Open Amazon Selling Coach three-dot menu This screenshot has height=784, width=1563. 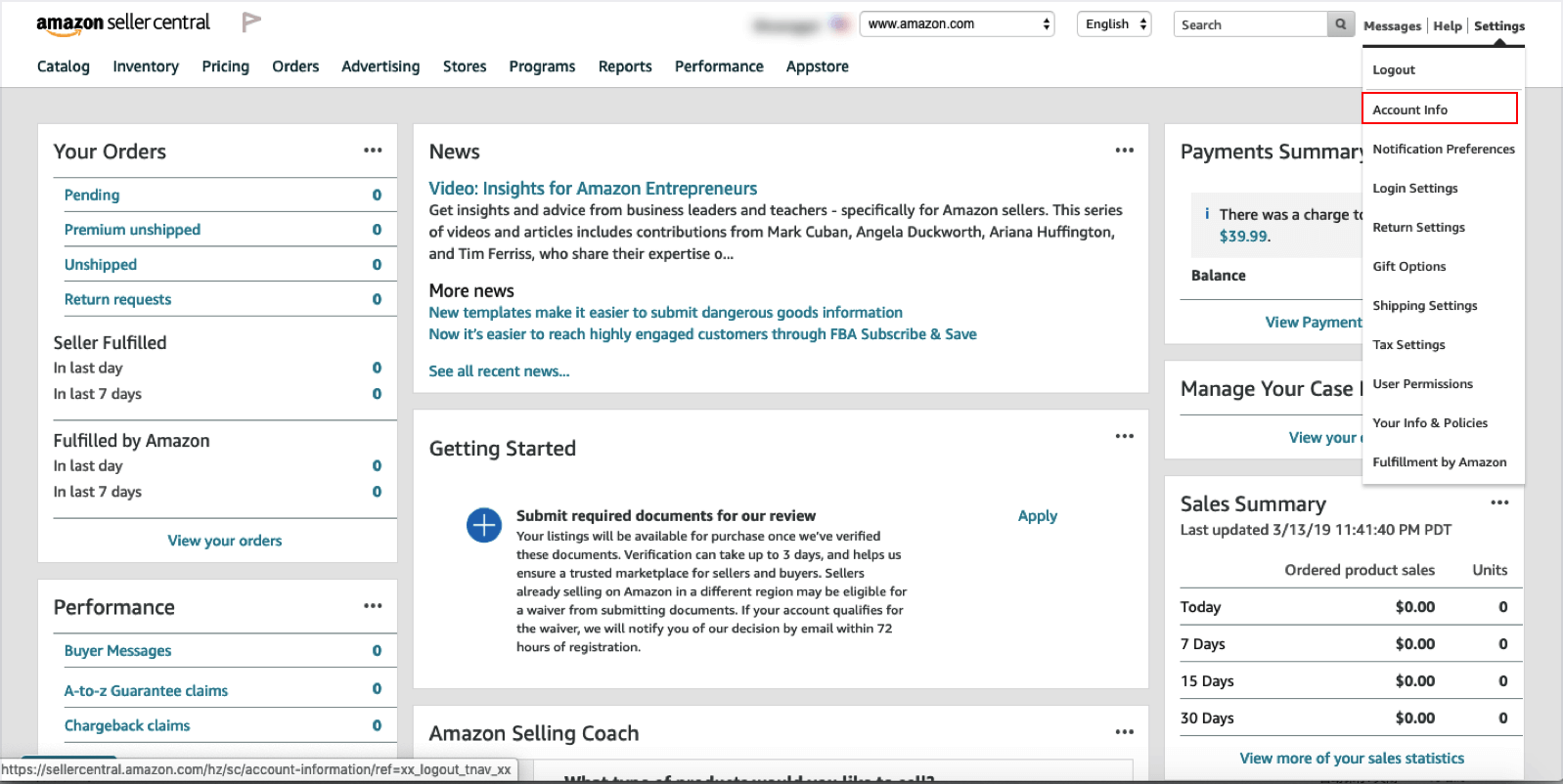[1125, 731]
